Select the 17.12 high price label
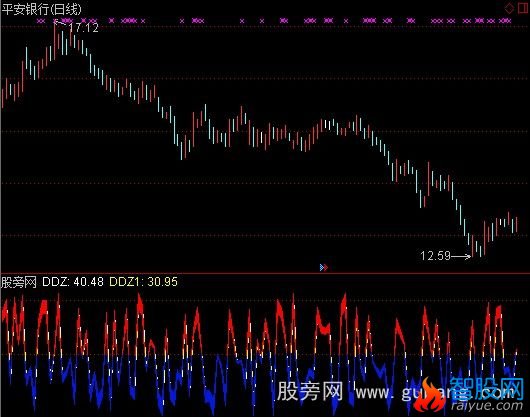This screenshot has height=417, width=530. point(83,28)
